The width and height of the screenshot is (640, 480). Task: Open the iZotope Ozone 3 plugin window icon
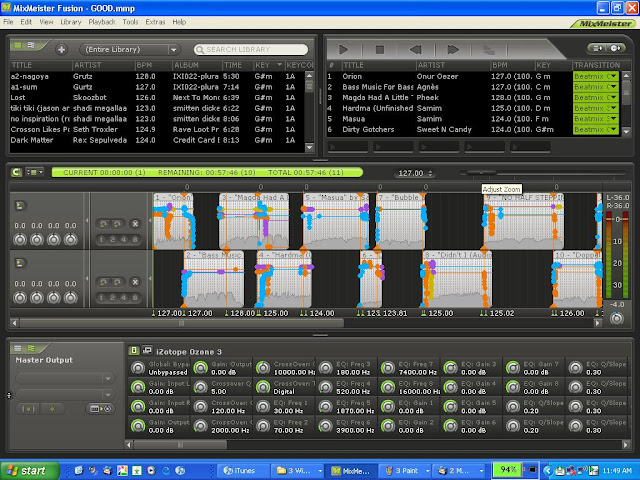pyautogui.click(x=147, y=351)
